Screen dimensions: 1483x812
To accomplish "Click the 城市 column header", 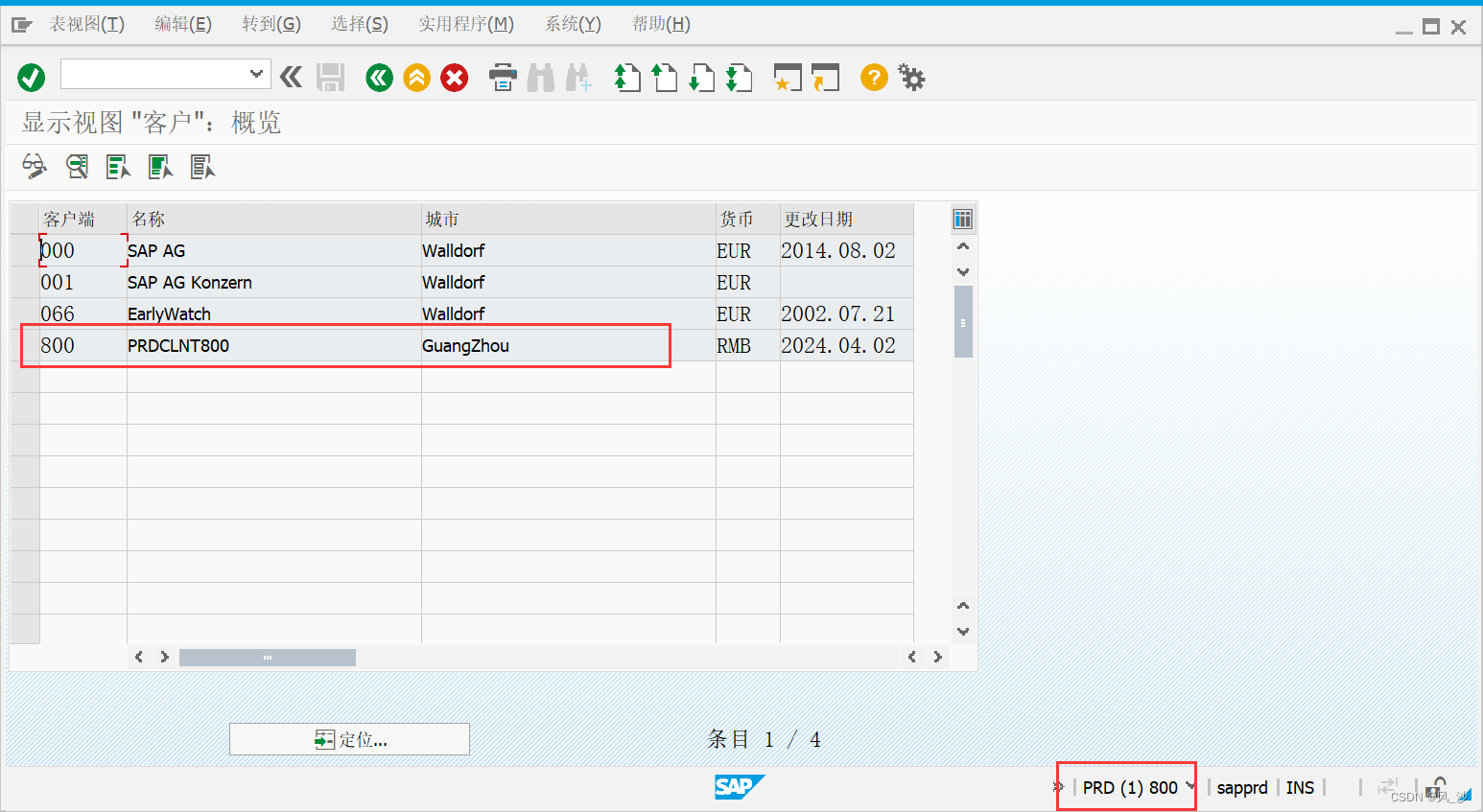I will (569, 219).
